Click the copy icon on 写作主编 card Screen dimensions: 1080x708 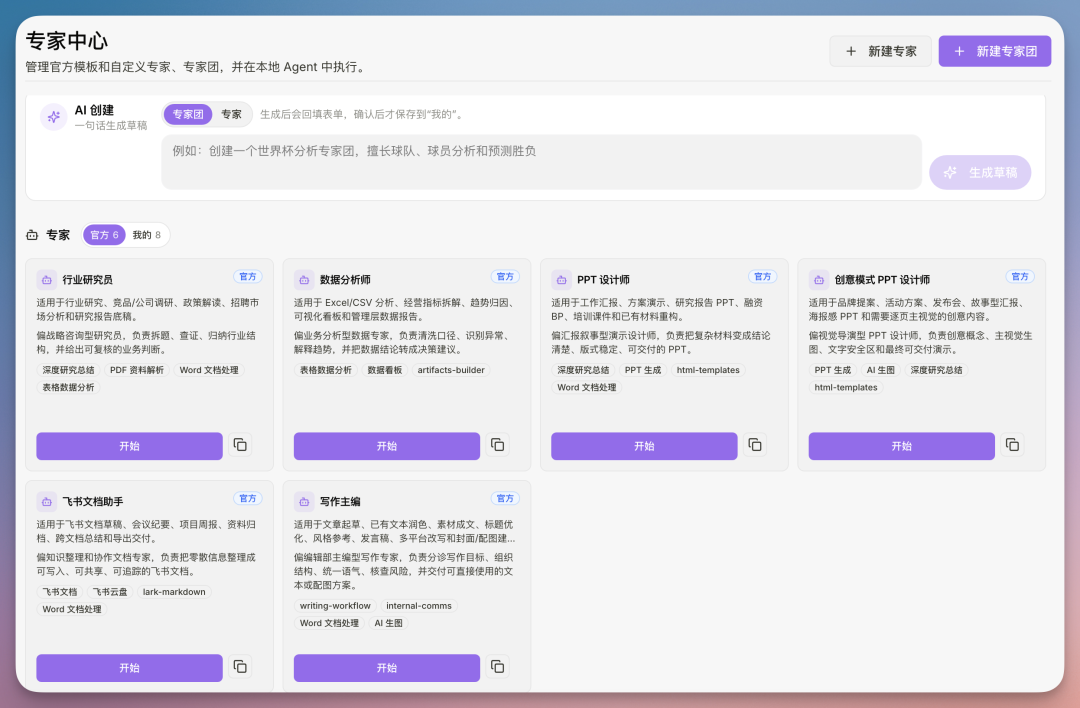coord(497,667)
